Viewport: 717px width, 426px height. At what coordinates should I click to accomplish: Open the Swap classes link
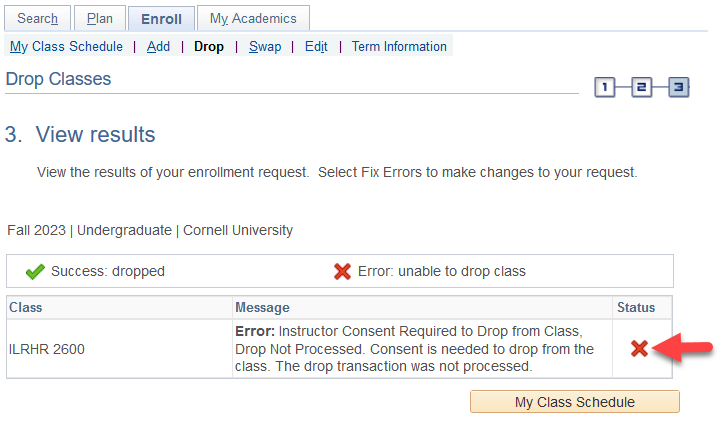[x=265, y=46]
